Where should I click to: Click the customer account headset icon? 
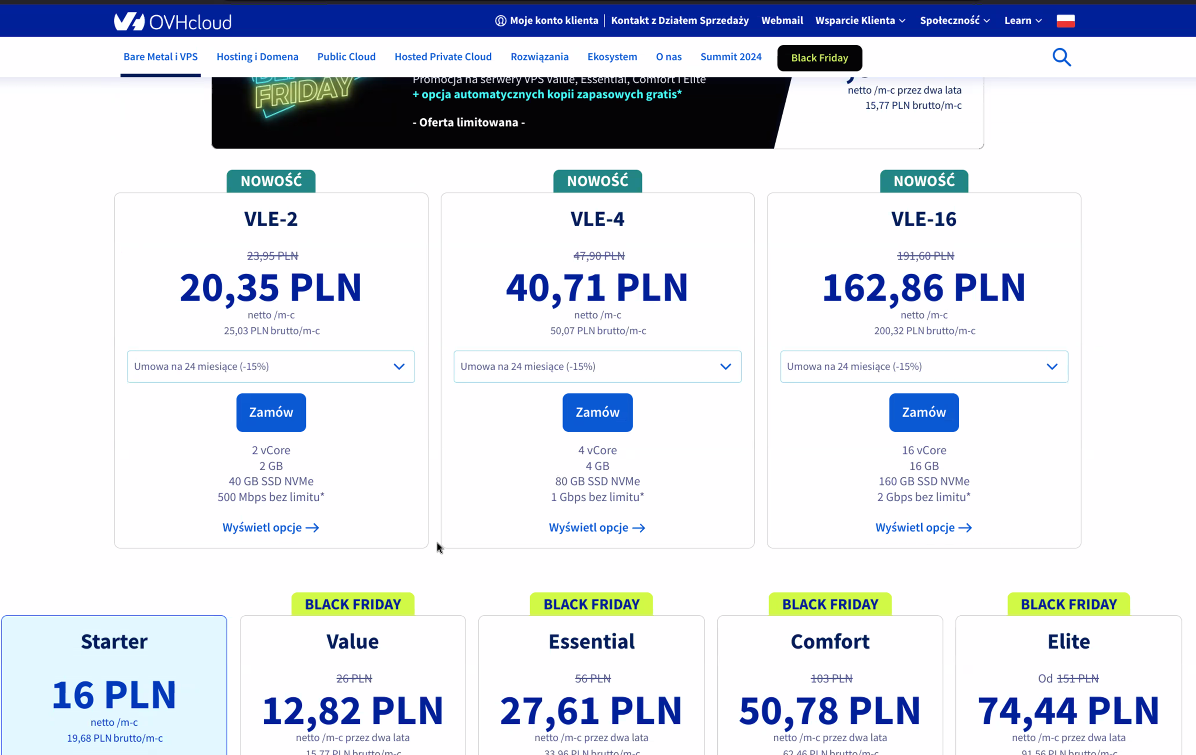[x=500, y=21]
